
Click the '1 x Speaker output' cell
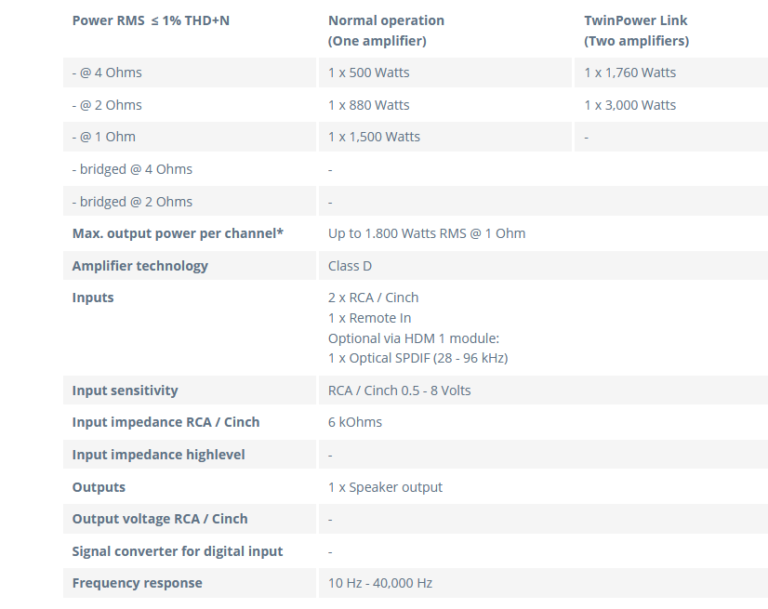pyautogui.click(x=385, y=487)
